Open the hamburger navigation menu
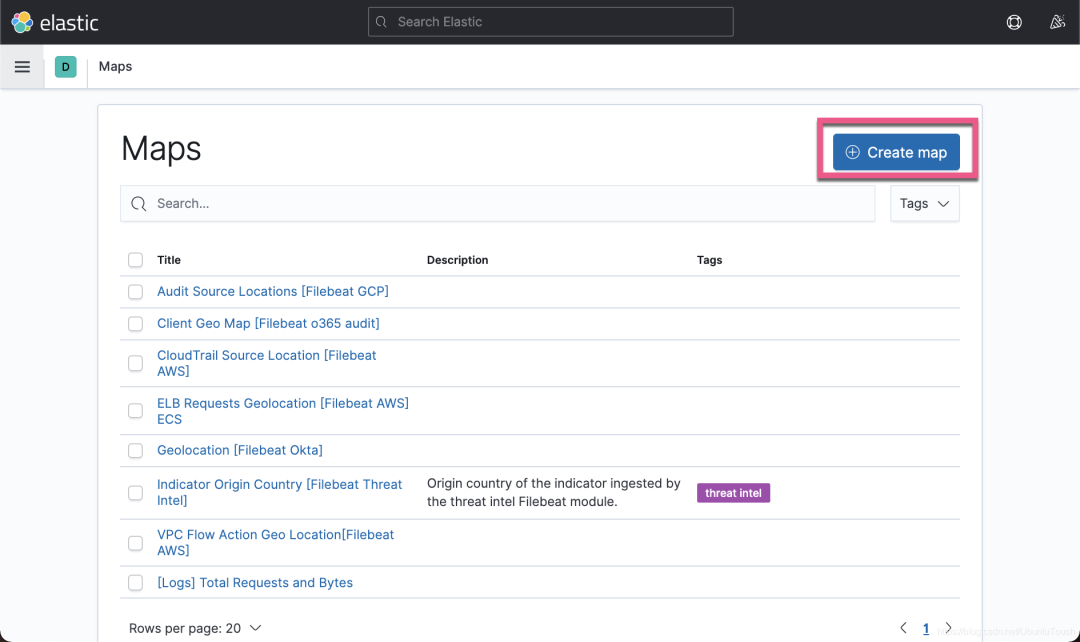The height and width of the screenshot is (642, 1080). click(x=22, y=67)
